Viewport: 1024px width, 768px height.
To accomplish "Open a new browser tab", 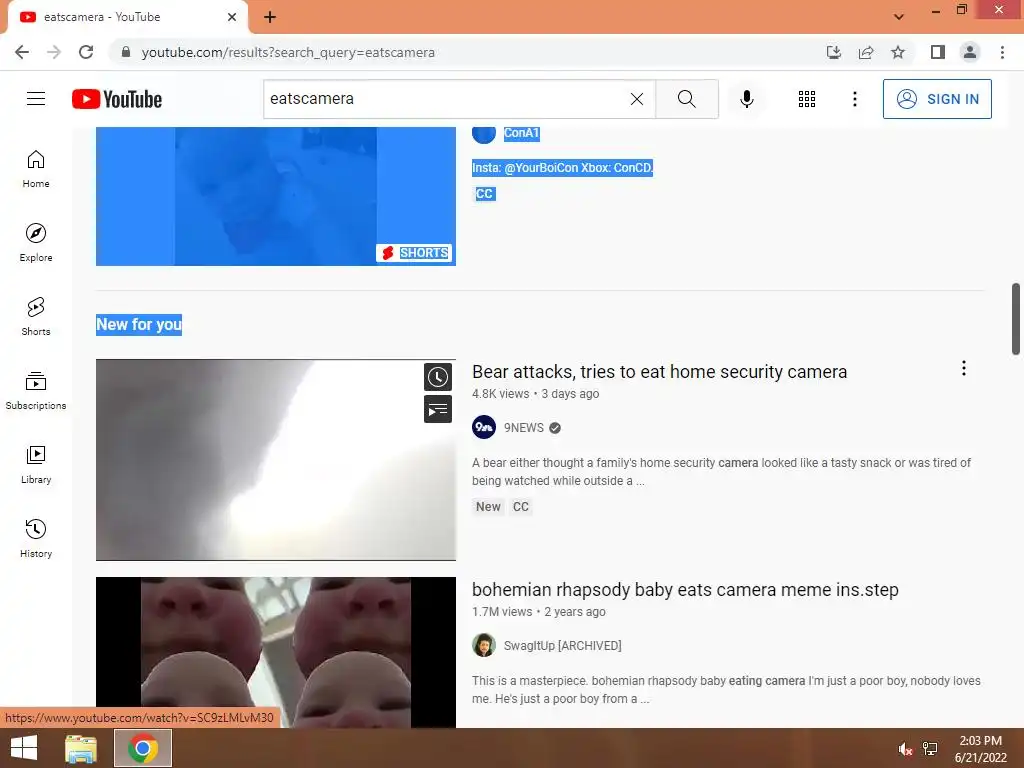I will tap(270, 17).
